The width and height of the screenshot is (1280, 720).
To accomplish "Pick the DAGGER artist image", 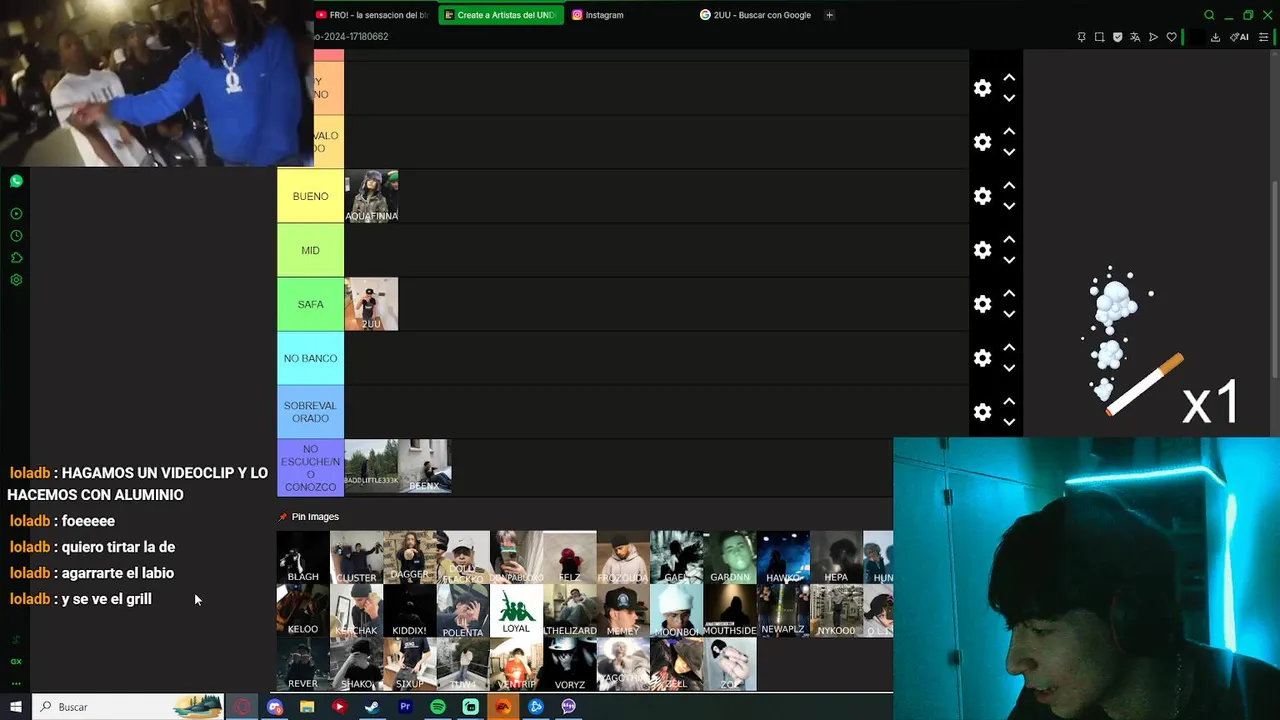I will tap(409, 557).
